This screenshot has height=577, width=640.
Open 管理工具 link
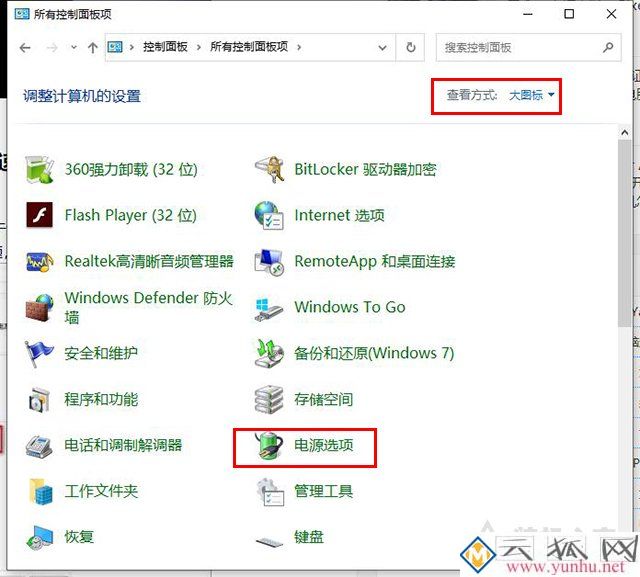(x=324, y=491)
